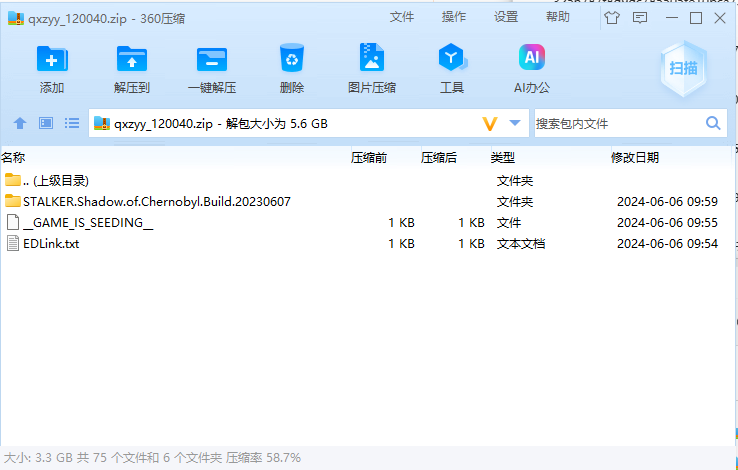Click the 添加 (add files) icon
The height and width of the screenshot is (470, 738).
52,59
